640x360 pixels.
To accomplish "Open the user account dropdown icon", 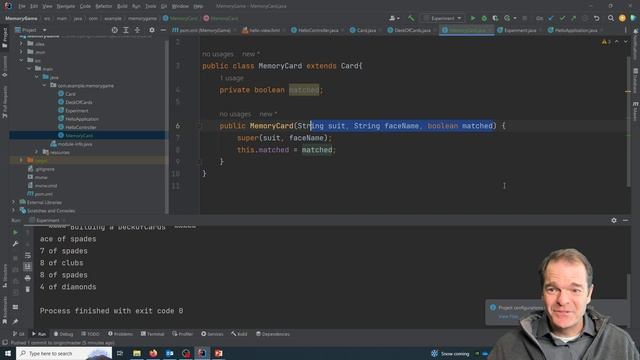I will click(394, 18).
